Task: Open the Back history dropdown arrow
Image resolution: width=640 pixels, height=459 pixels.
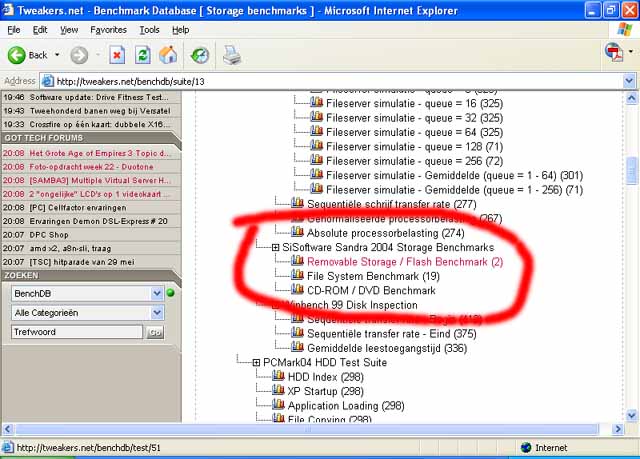Action: [57, 55]
